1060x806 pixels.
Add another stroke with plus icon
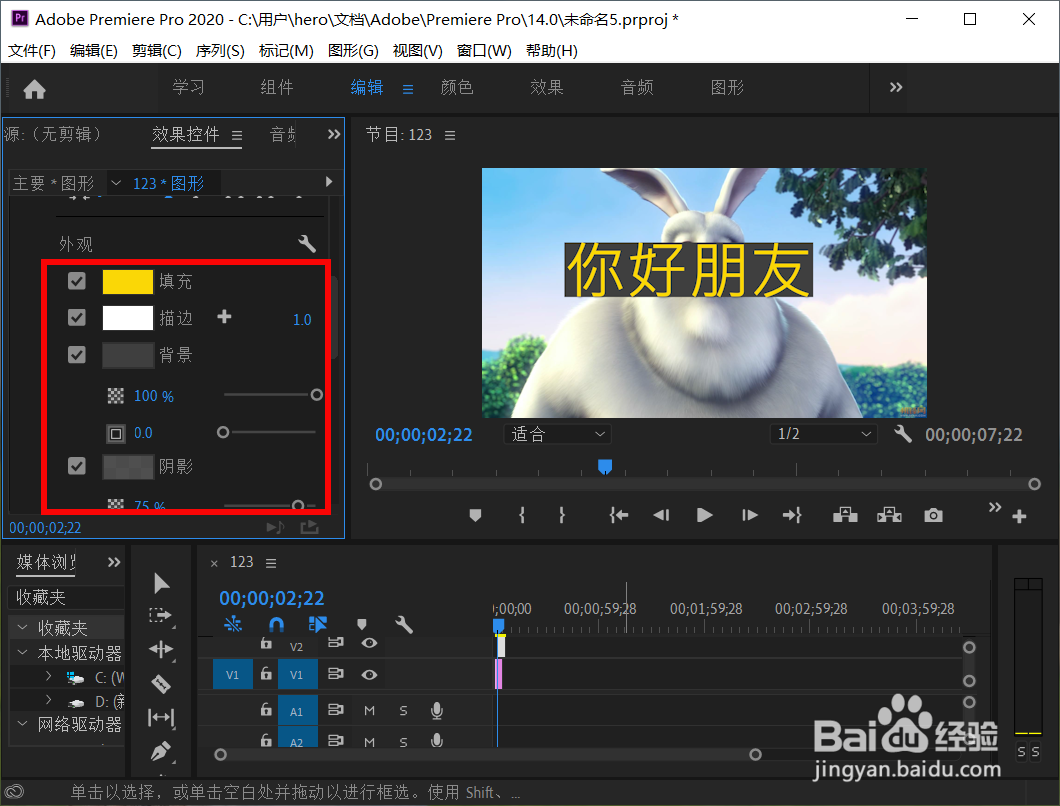point(224,316)
